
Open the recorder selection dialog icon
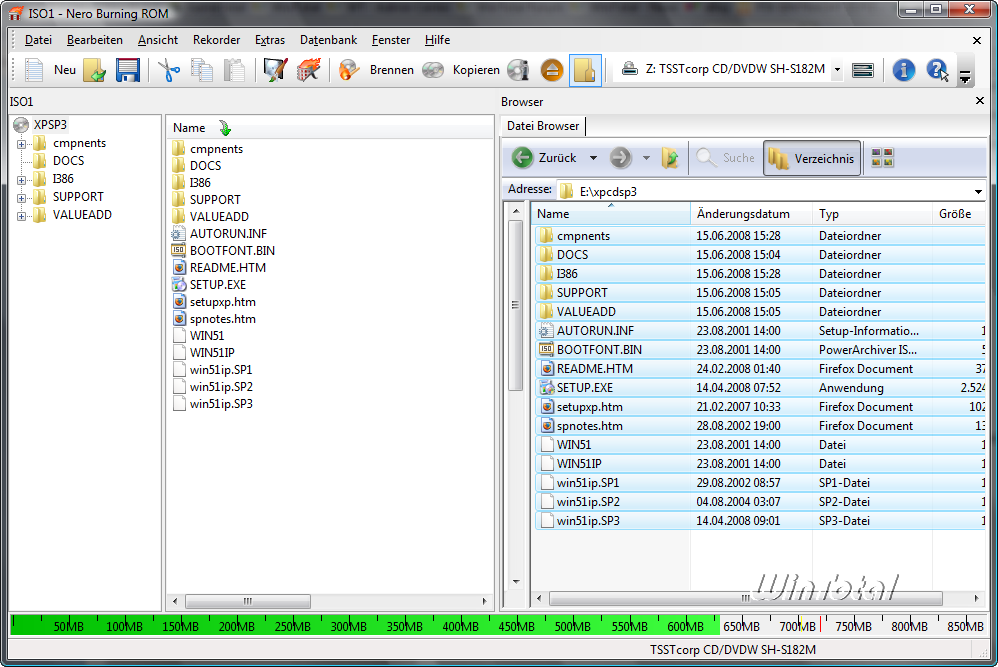[862, 70]
